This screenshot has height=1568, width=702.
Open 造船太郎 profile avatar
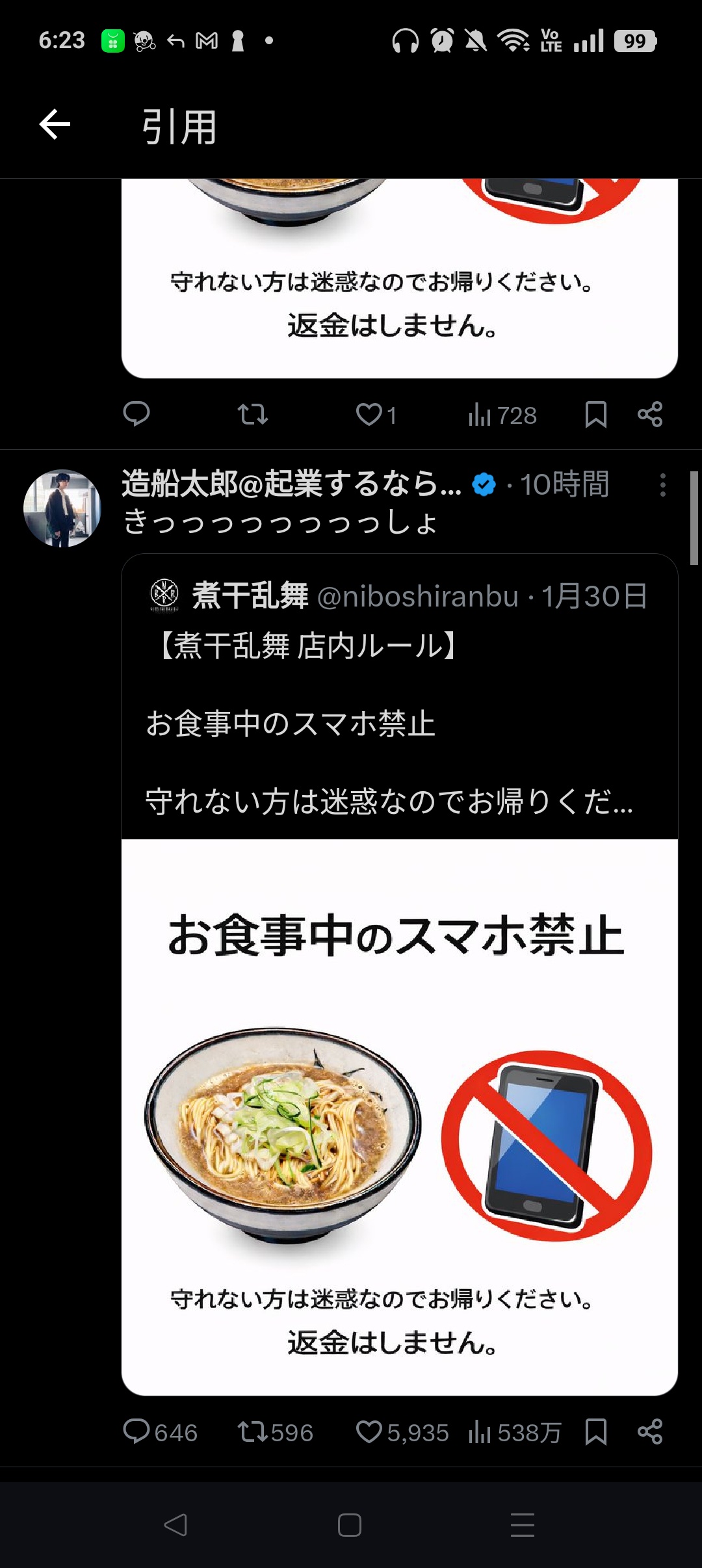tap(62, 508)
